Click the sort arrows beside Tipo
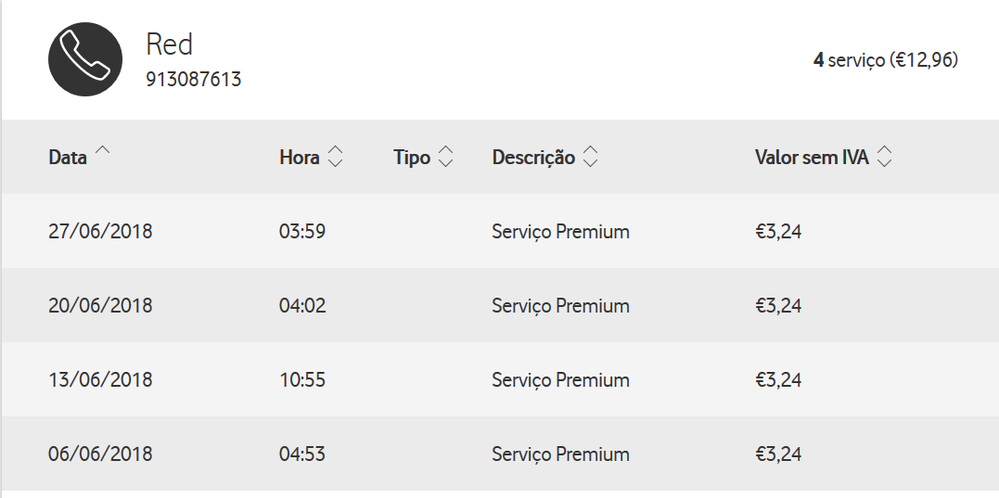999x498 pixels. point(446,157)
